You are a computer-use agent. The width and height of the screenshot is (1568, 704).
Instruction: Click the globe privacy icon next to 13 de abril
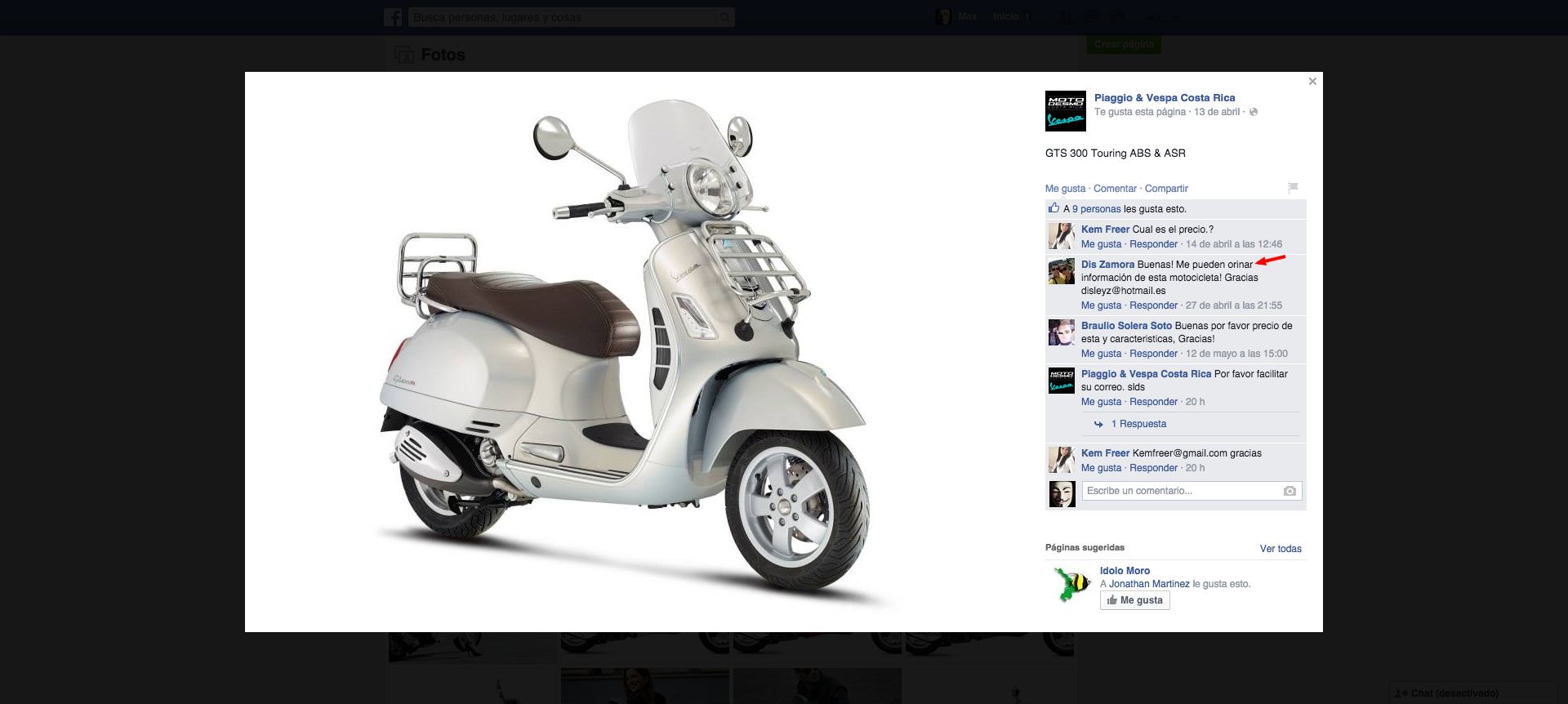coord(1254,112)
